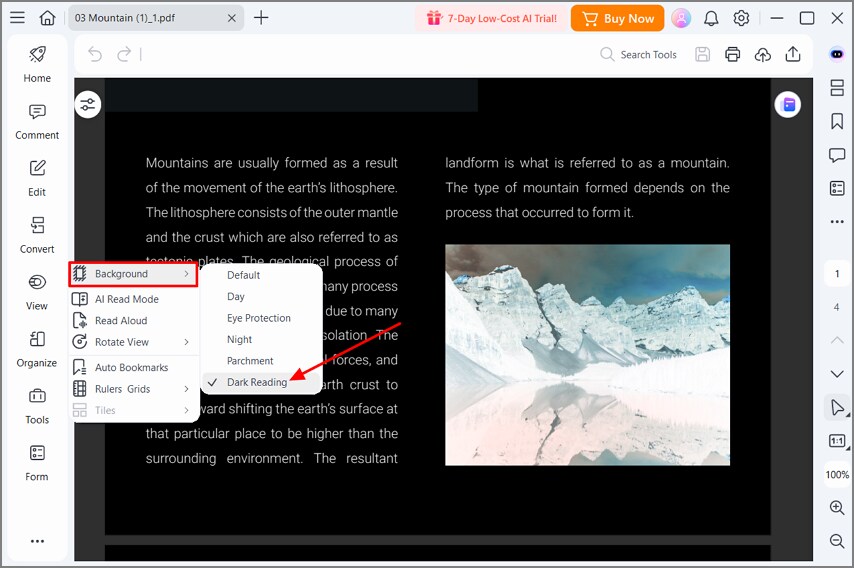Click the inverted mountain image
854x568 pixels.
pyautogui.click(x=587, y=355)
